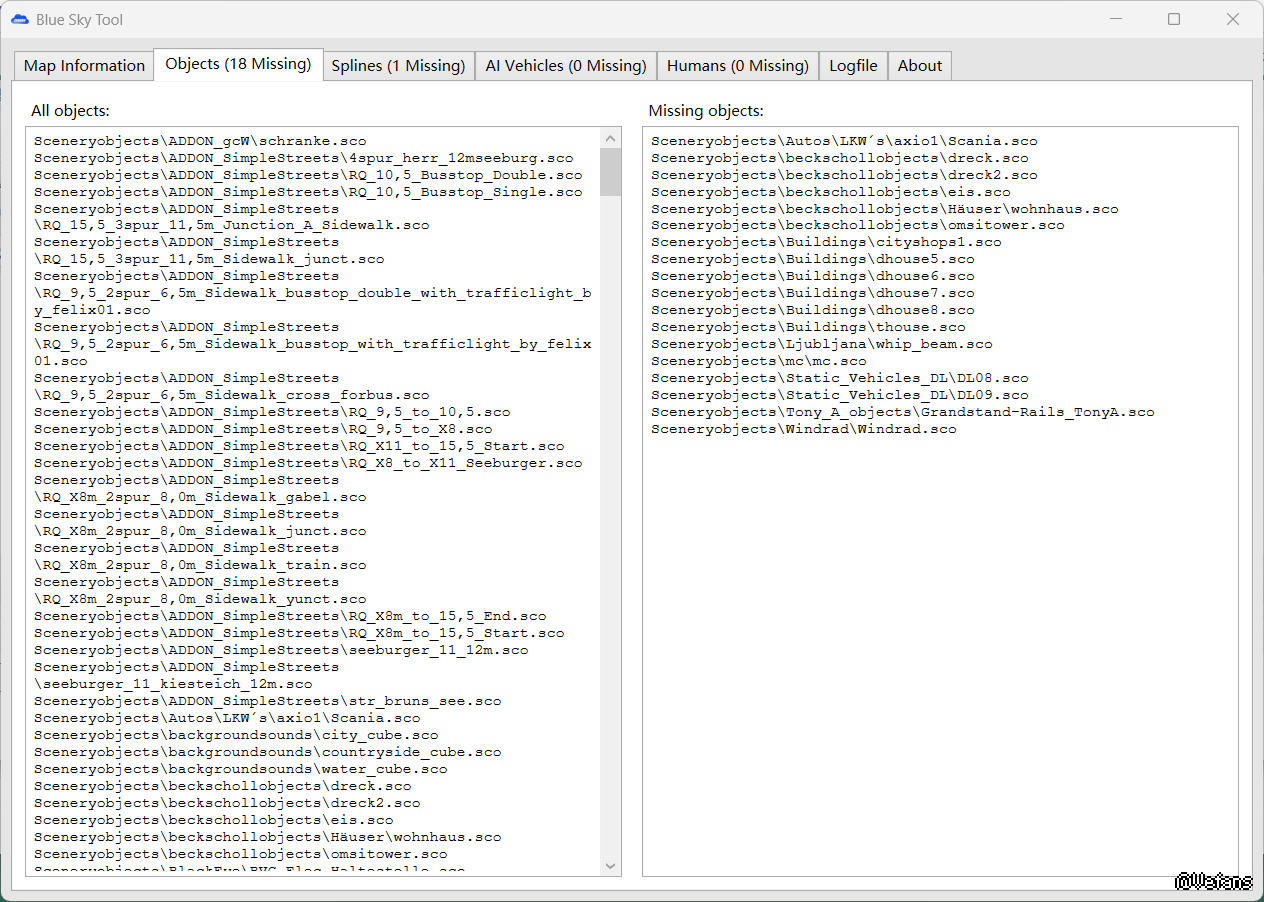Select missing object Windrad.sco entry
Viewport: 1264px width, 902px height.
[x=803, y=429]
